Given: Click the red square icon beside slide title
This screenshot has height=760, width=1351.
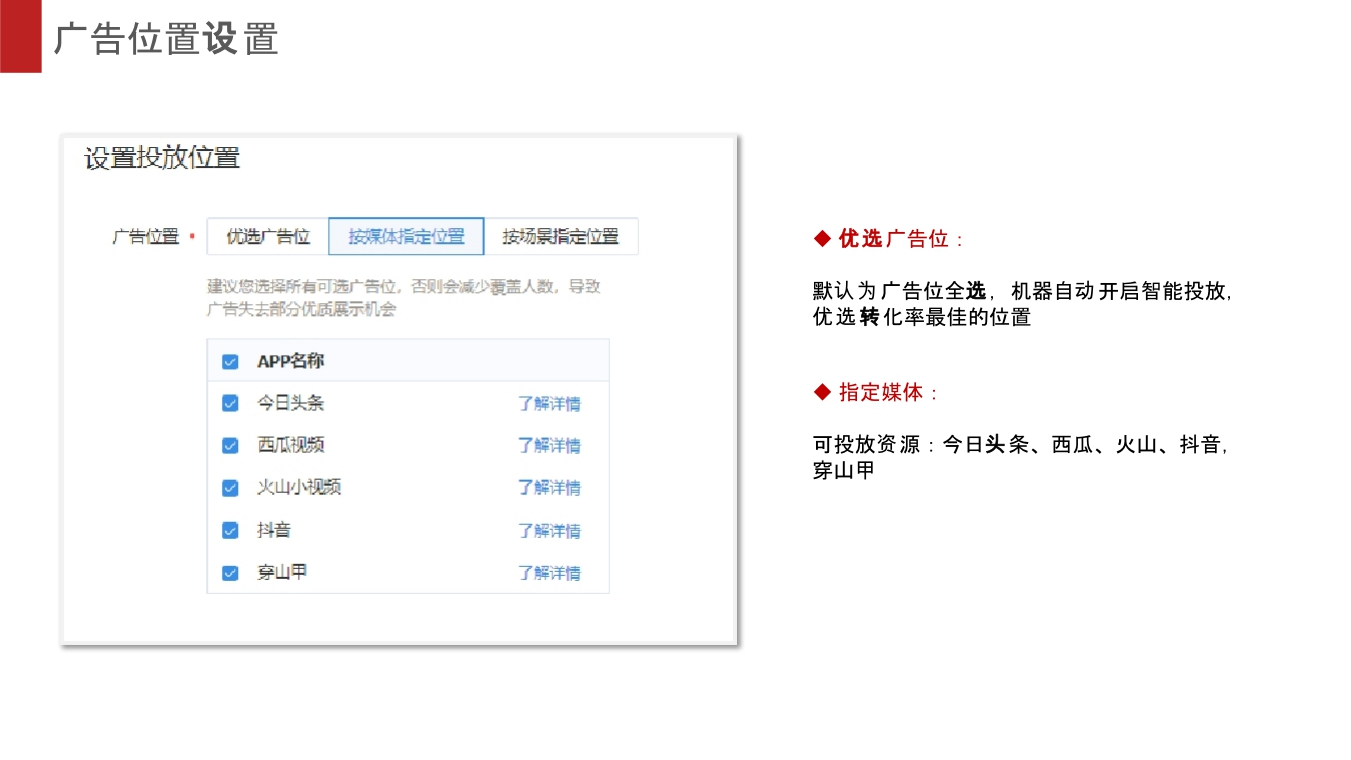Looking at the screenshot, I should pos(21,33).
